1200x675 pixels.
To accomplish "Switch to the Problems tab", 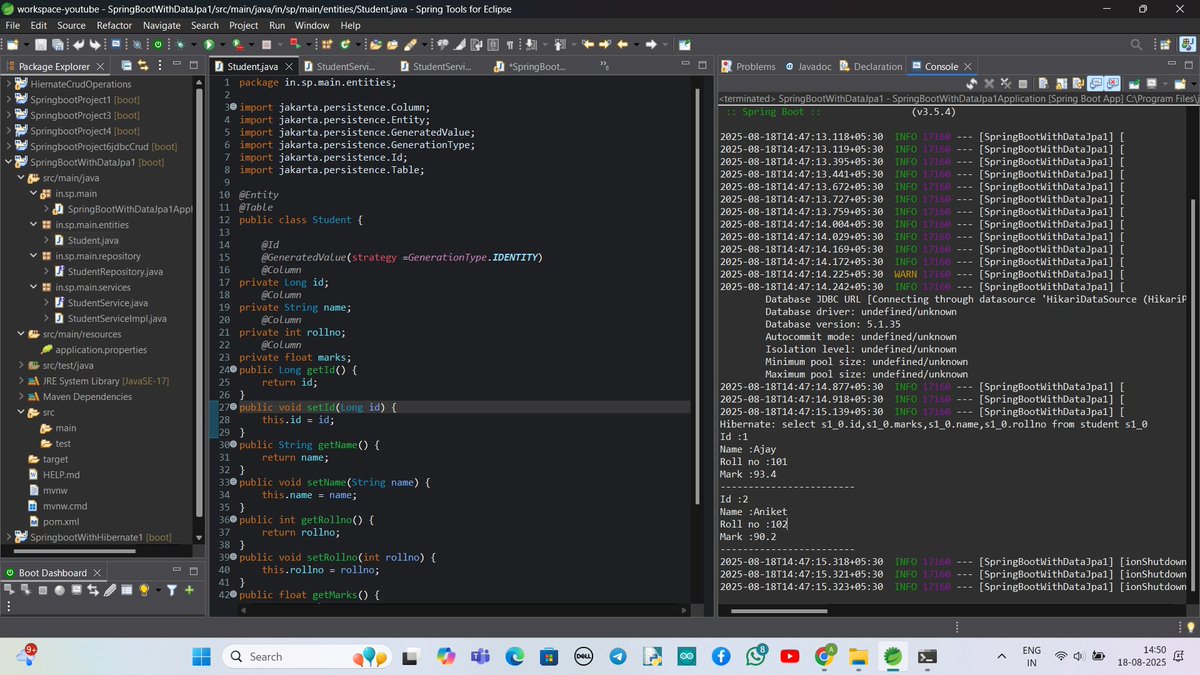I will (748, 66).
